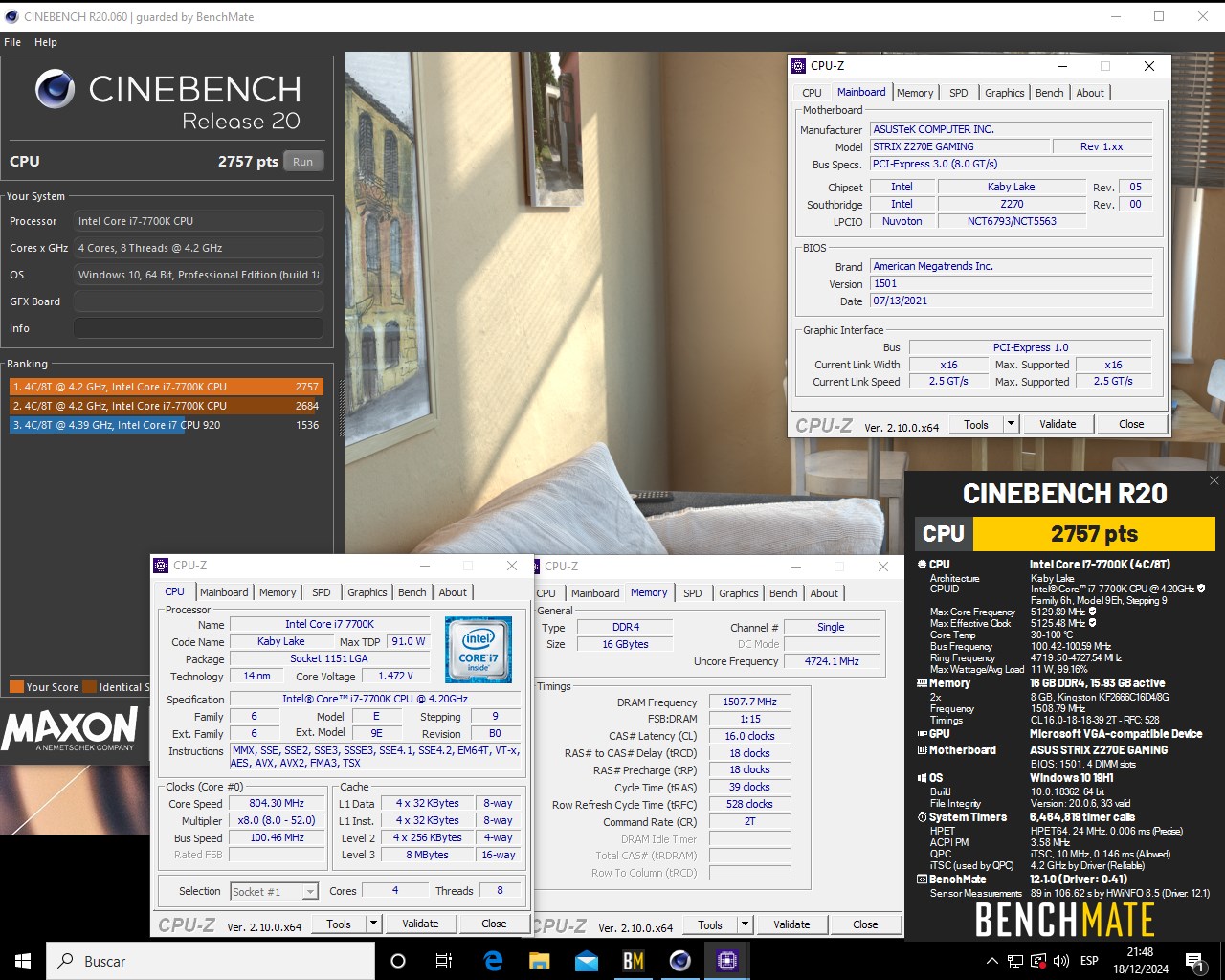Image resolution: width=1225 pixels, height=980 pixels.
Task: Open About tab in top CPU-Z window
Action: coord(1090,93)
